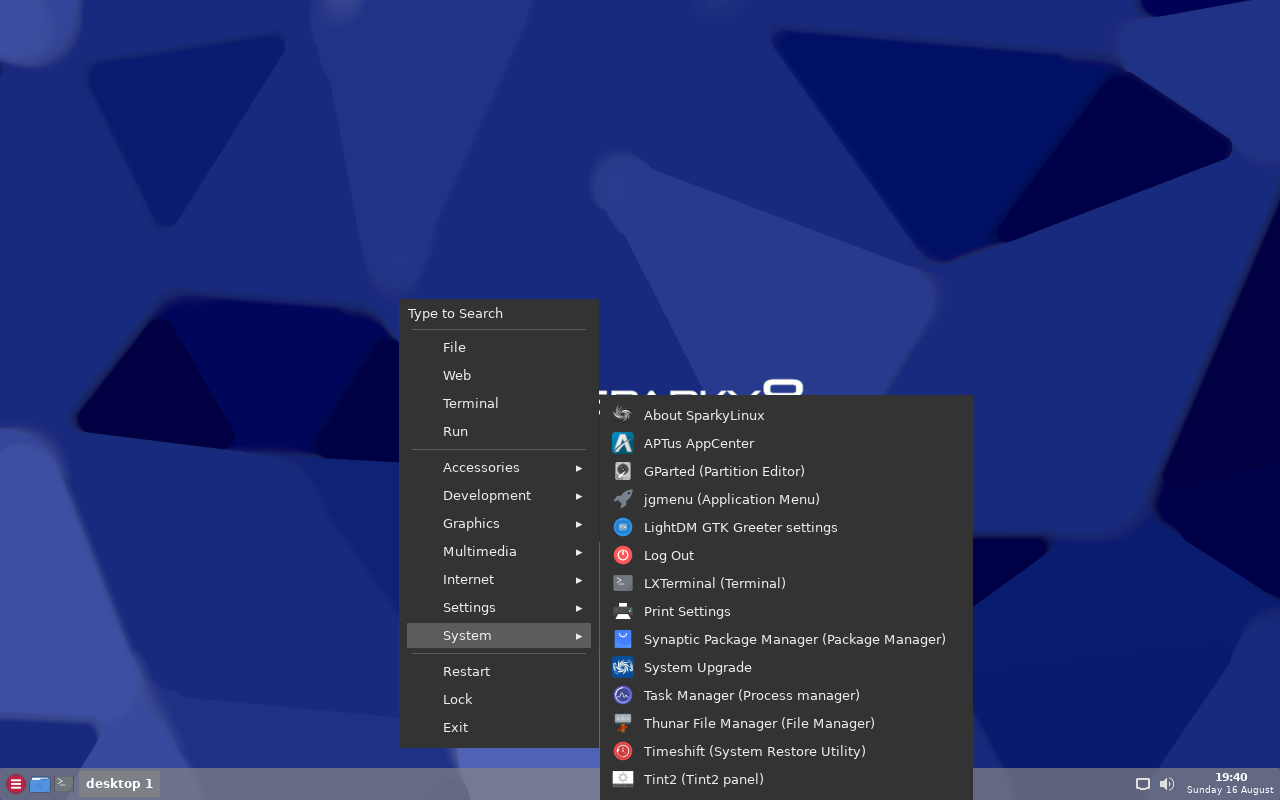The image size is (1280, 800).
Task: Click the LXTerminal icon in System submenu
Action: click(623, 583)
